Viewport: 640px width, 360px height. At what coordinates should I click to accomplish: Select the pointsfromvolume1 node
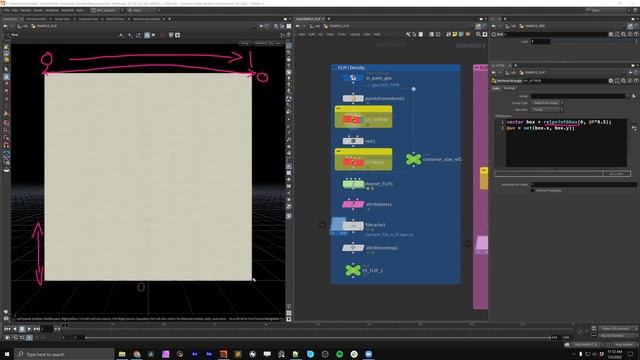click(x=353, y=98)
